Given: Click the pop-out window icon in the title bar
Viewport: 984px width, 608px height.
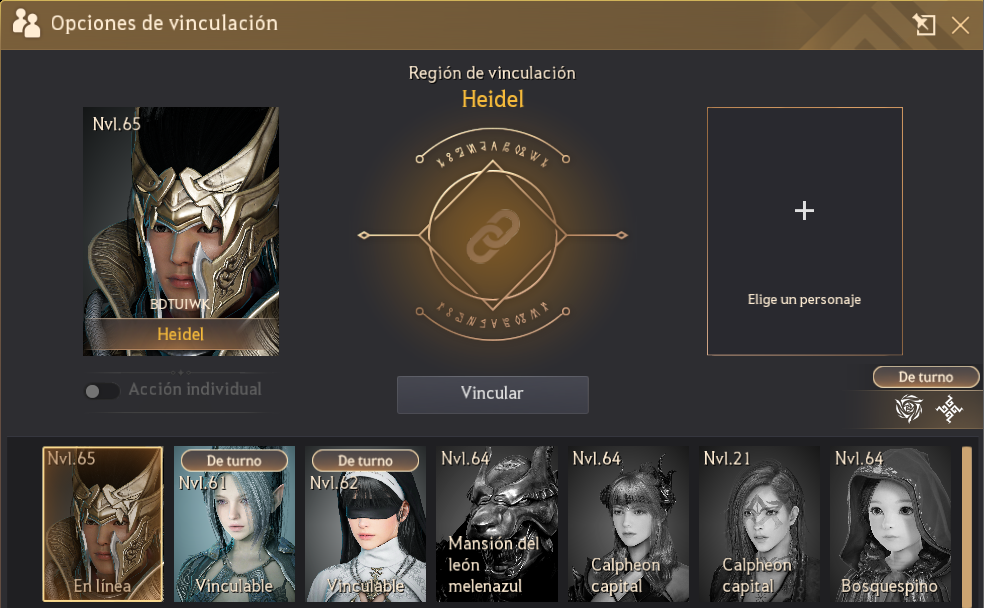Looking at the screenshot, I should (x=924, y=25).
